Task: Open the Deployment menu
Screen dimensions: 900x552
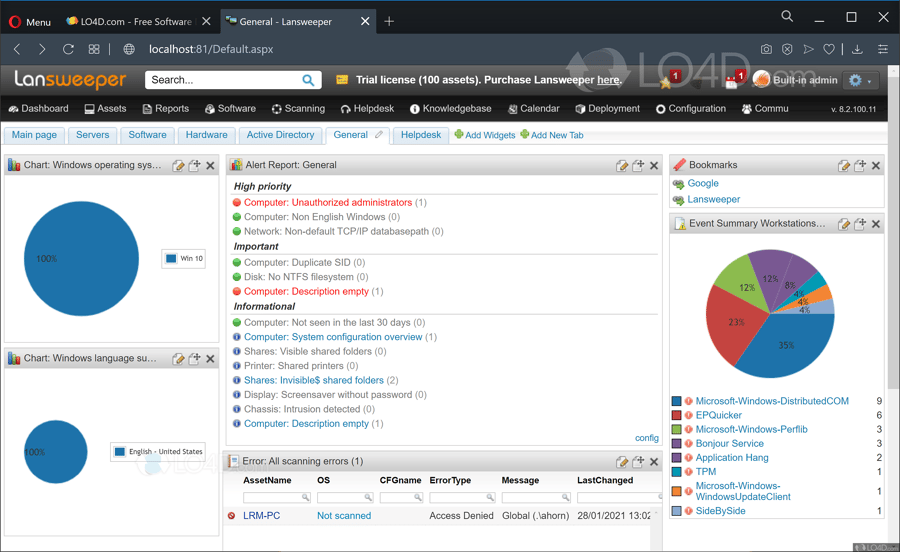Action: pos(607,108)
